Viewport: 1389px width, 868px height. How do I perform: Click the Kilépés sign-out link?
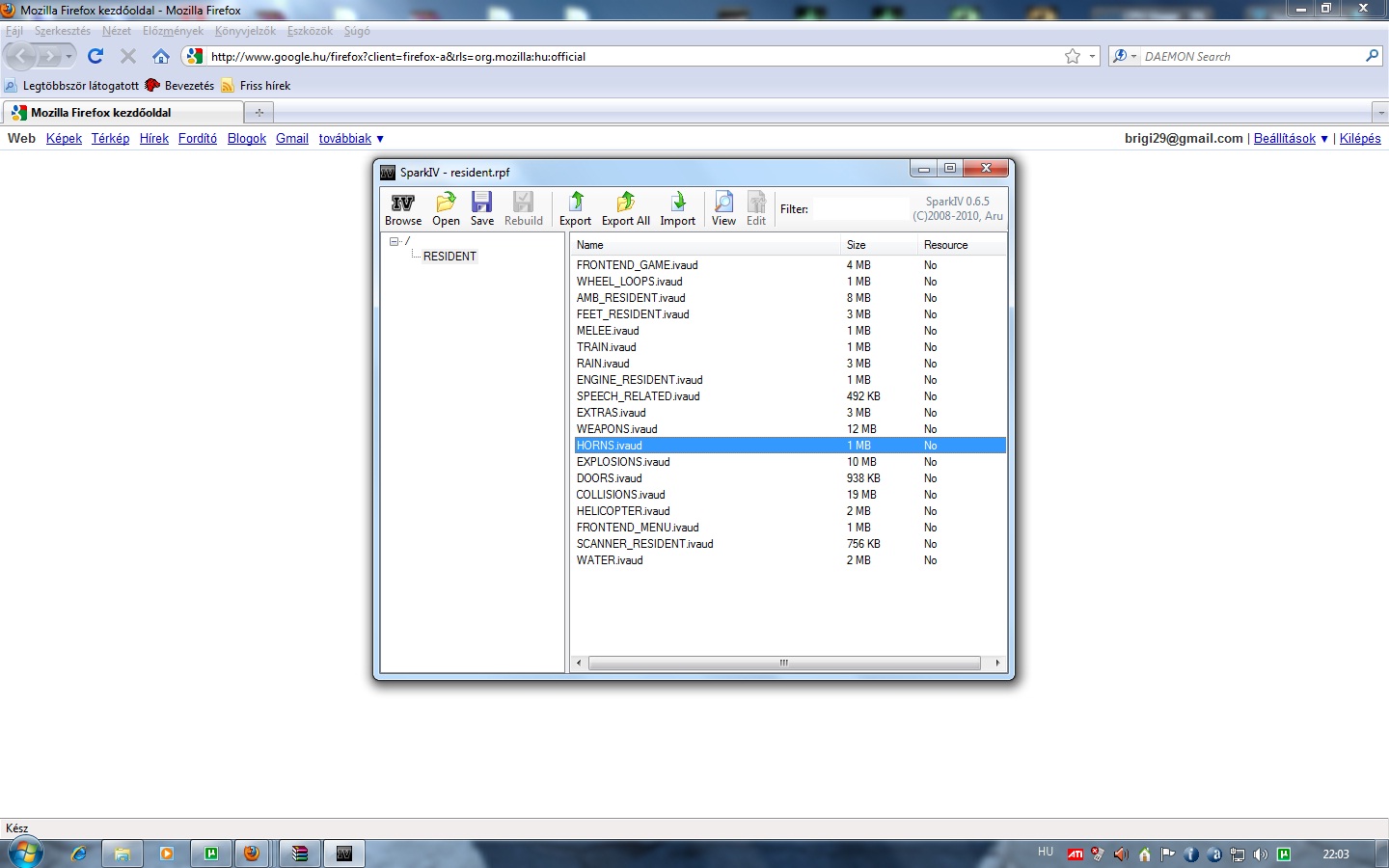(x=1360, y=139)
